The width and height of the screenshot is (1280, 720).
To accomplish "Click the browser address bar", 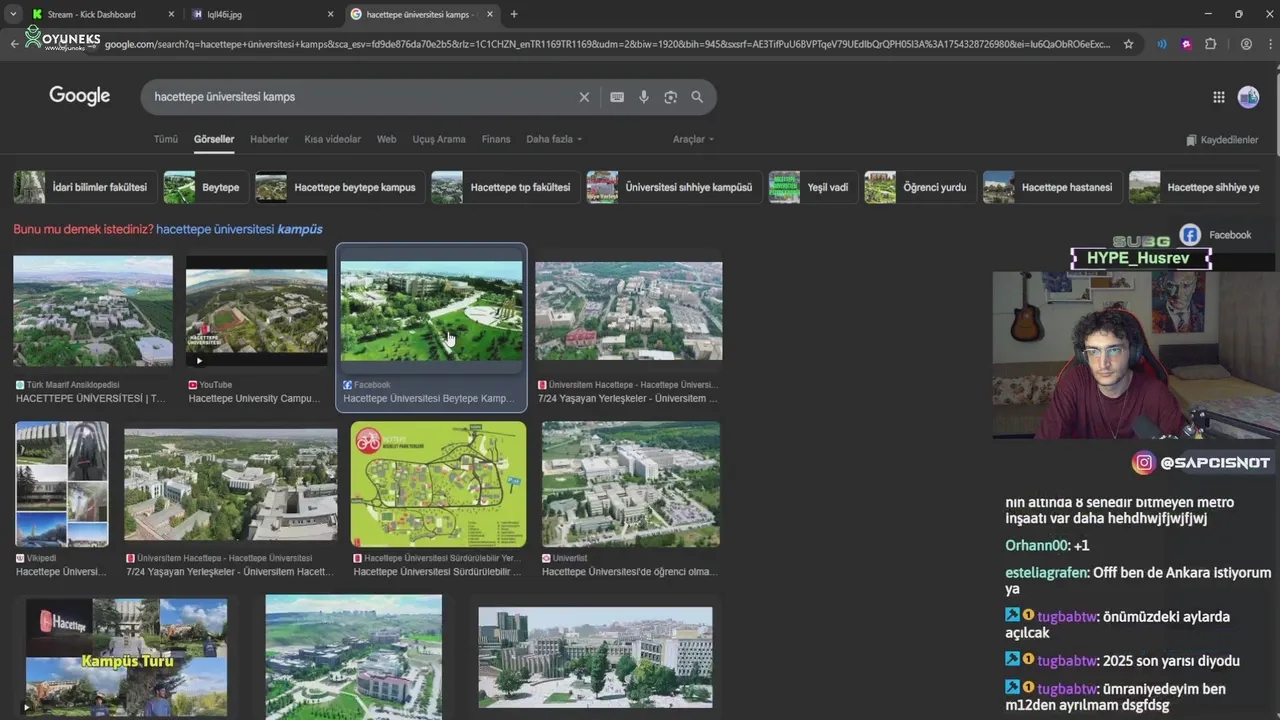I will click(607, 44).
